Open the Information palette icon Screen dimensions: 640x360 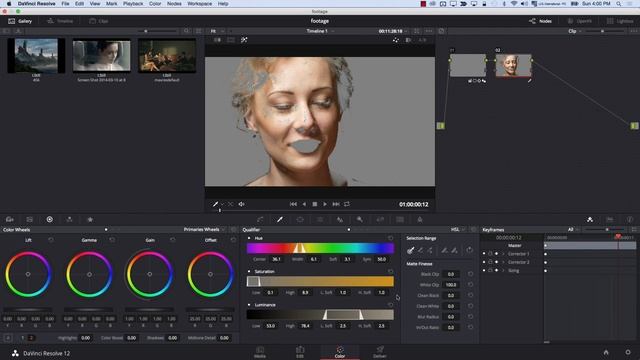coord(630,220)
